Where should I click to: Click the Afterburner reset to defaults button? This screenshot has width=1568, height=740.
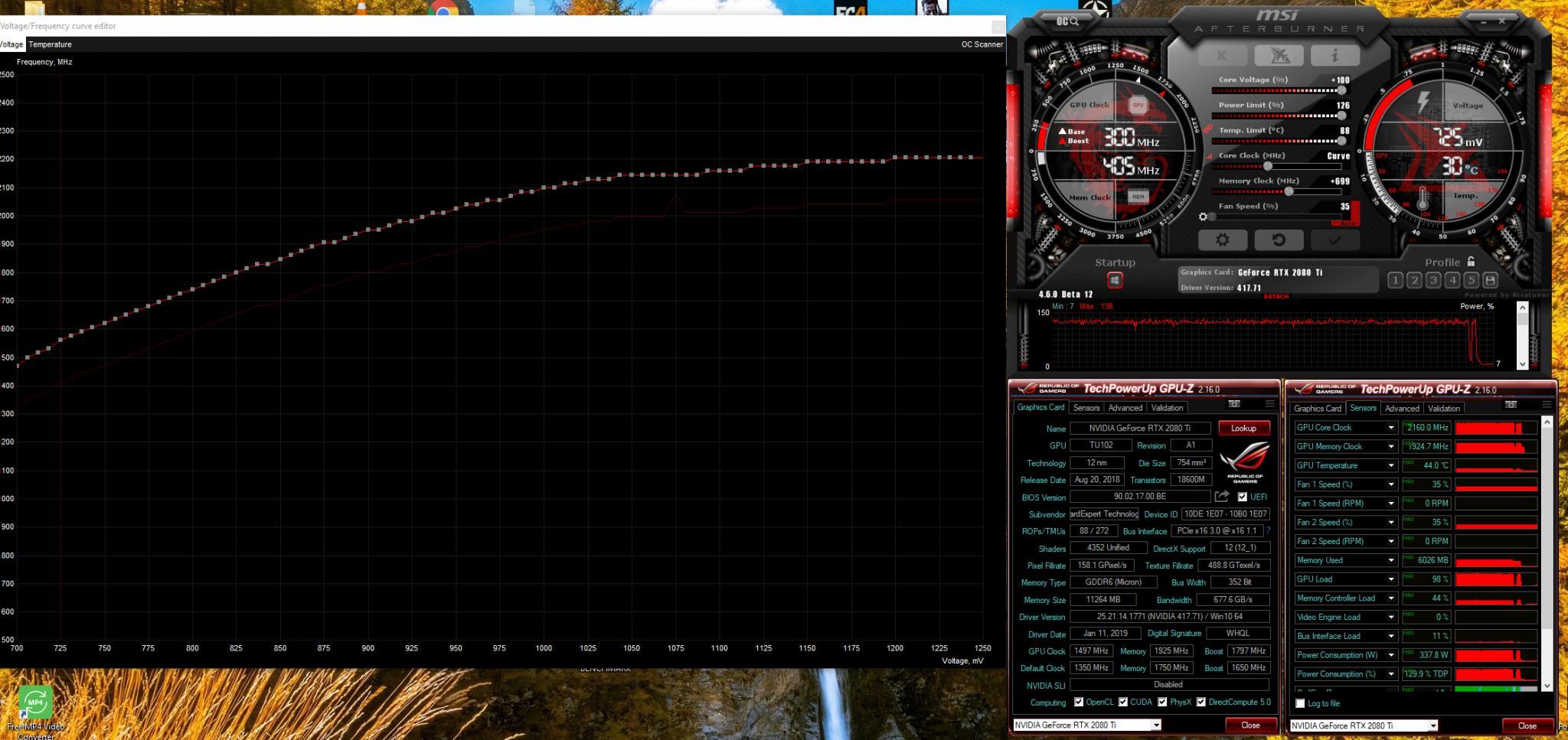click(x=1278, y=240)
